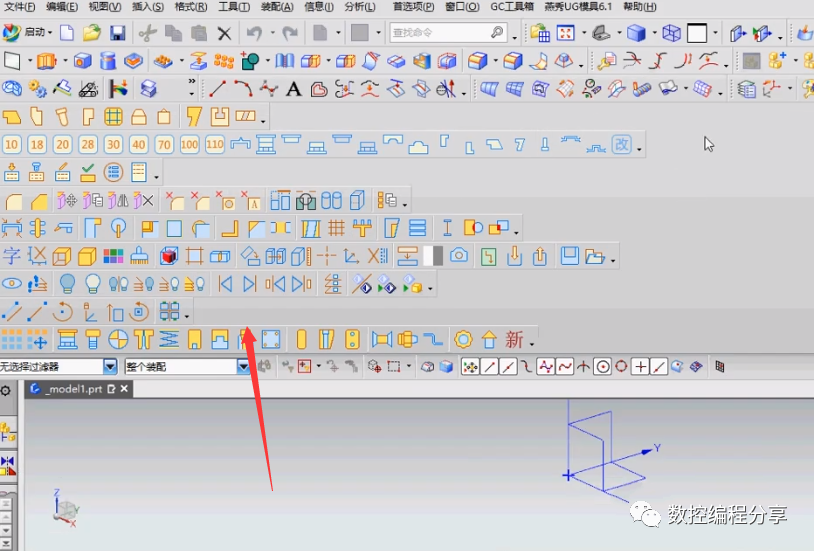The image size is (814, 551).
Task: Toggle Intersection snap
Action: point(583,367)
